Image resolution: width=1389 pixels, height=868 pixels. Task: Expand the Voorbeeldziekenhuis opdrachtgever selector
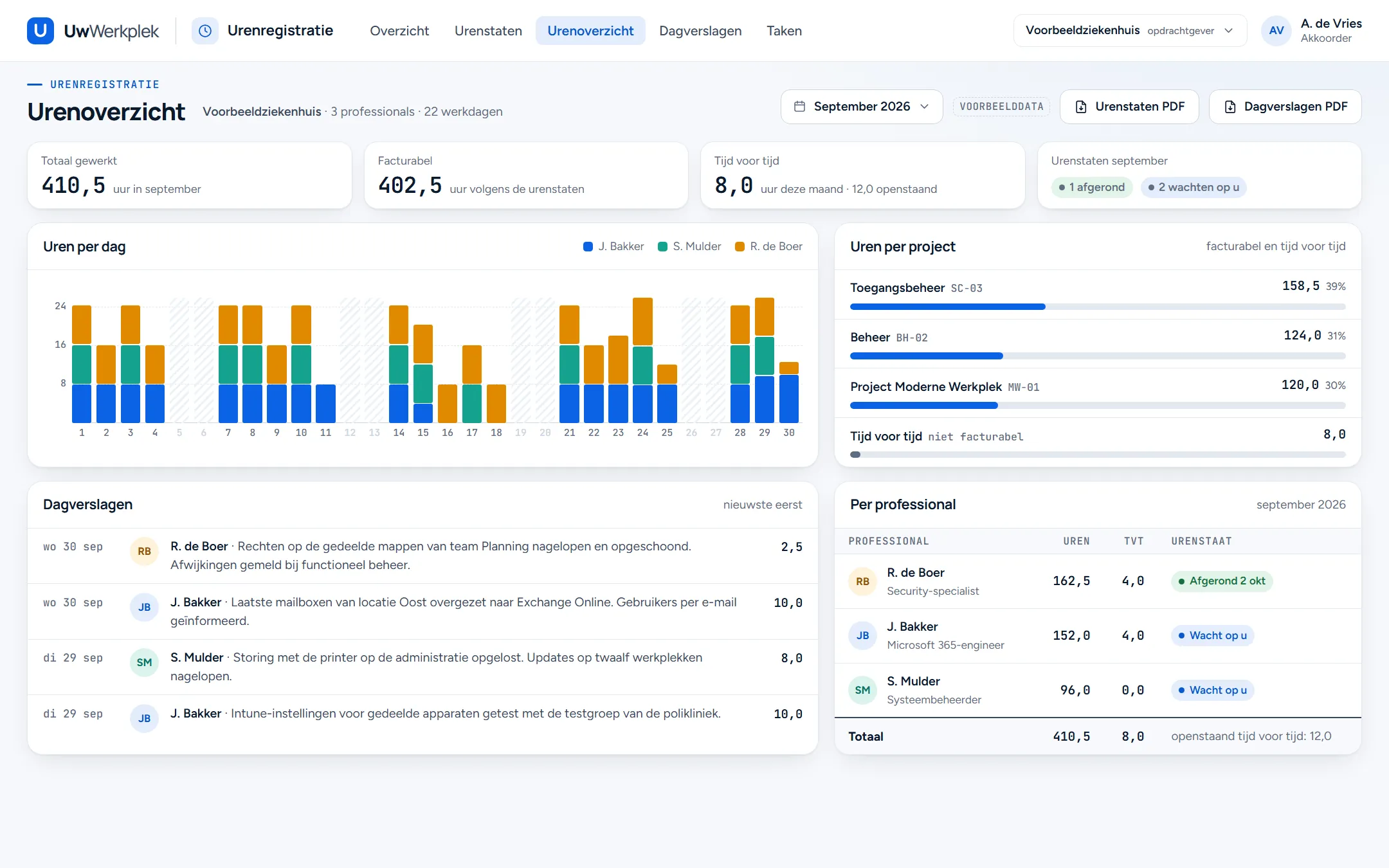point(1130,31)
